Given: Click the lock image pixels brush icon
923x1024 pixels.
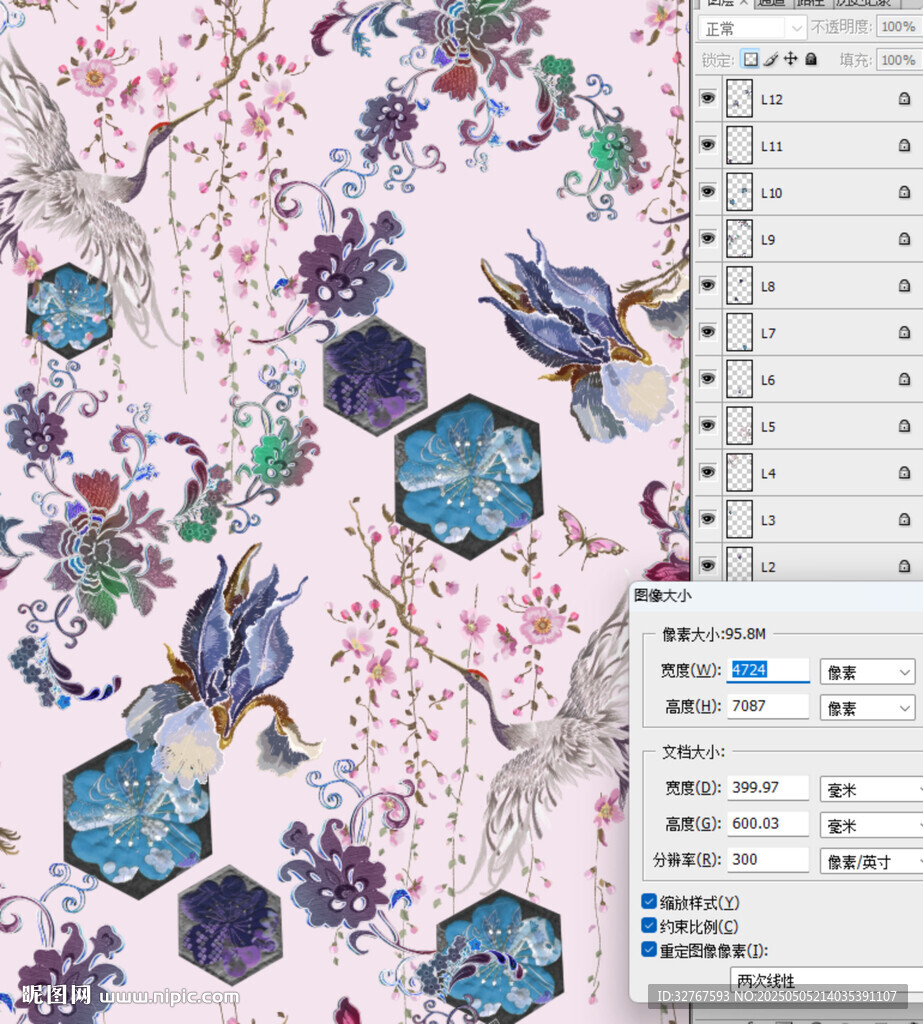Looking at the screenshot, I should (771, 59).
